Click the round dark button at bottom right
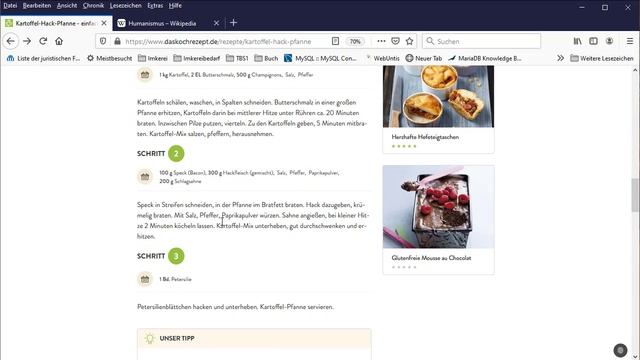Screen dimensions: 640x360 click(x=620, y=350)
